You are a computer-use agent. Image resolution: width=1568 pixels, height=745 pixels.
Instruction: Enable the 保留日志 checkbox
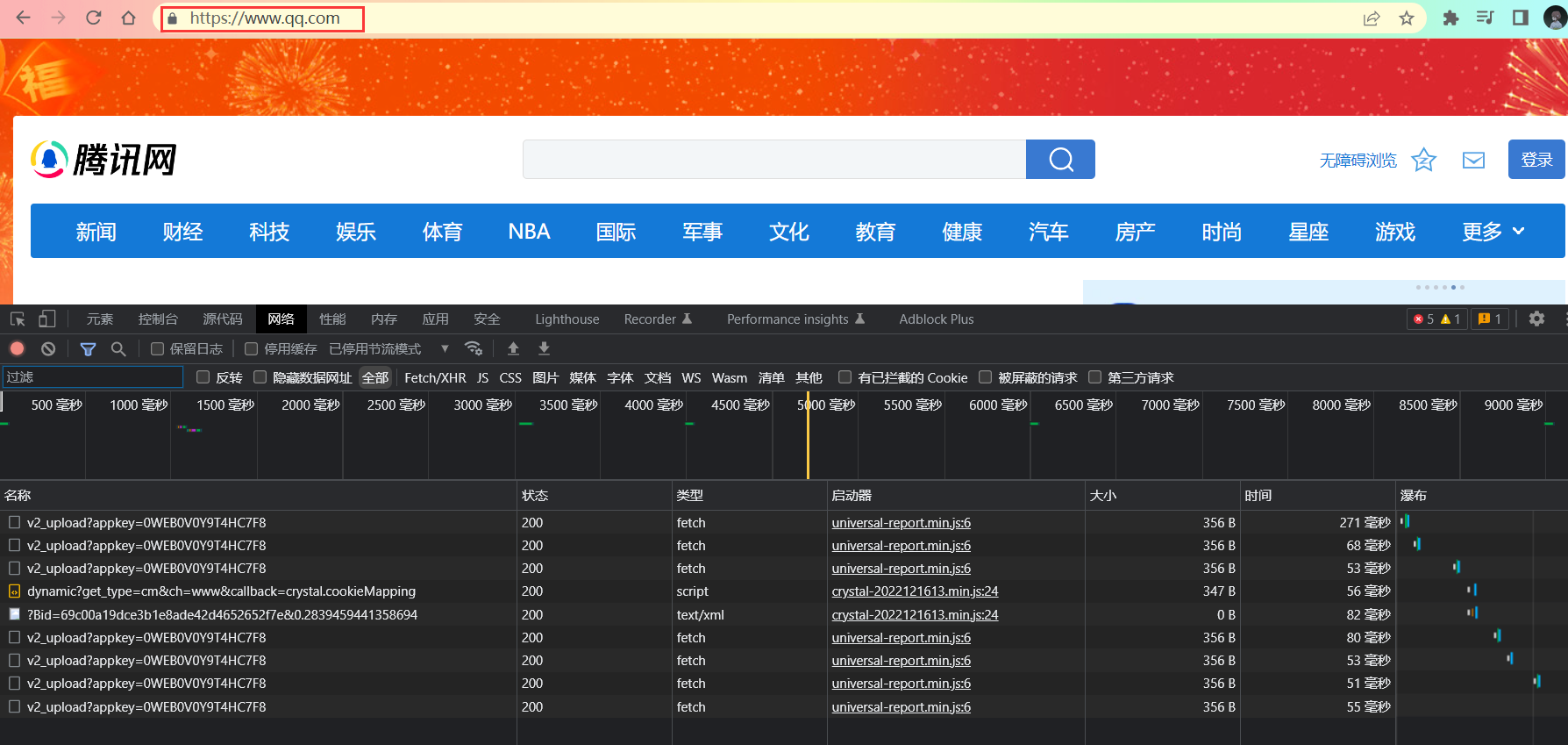click(157, 348)
